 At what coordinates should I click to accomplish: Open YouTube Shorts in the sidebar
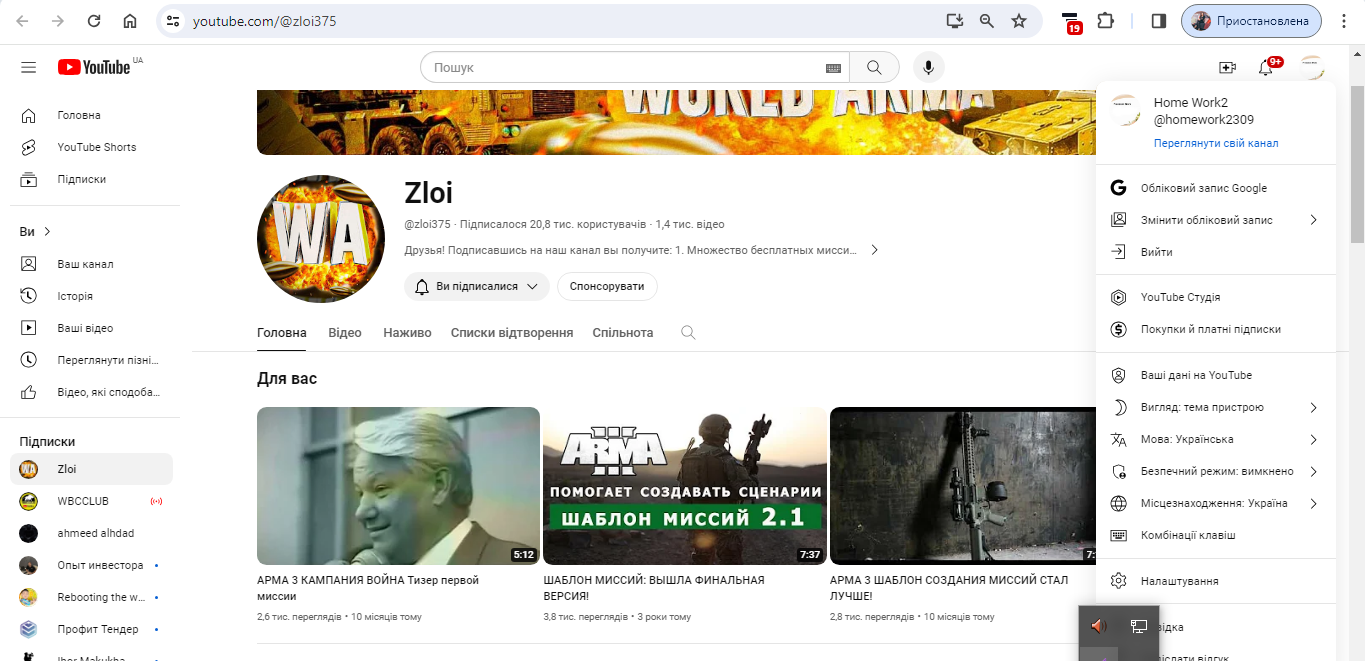91,147
